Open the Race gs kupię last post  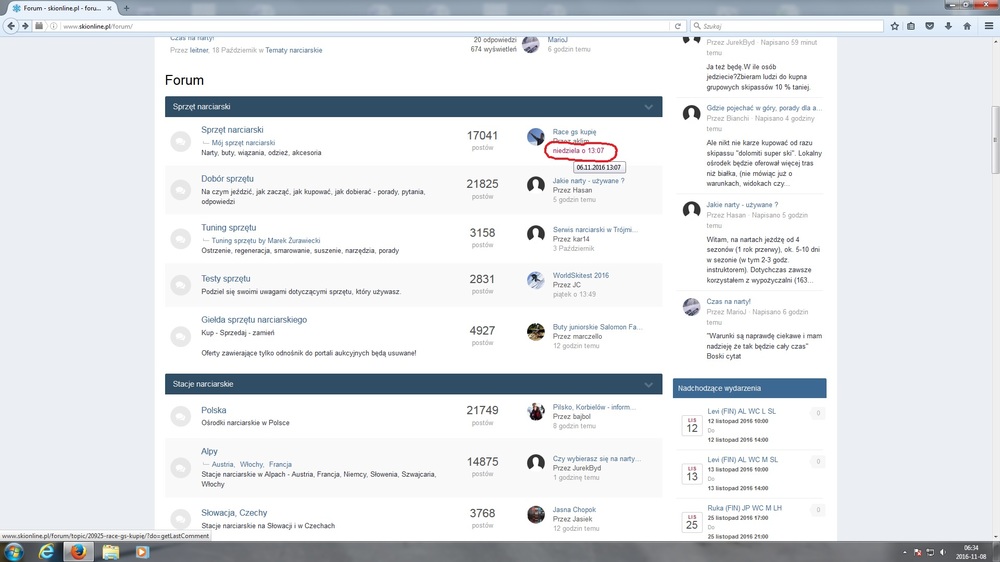coord(574,132)
